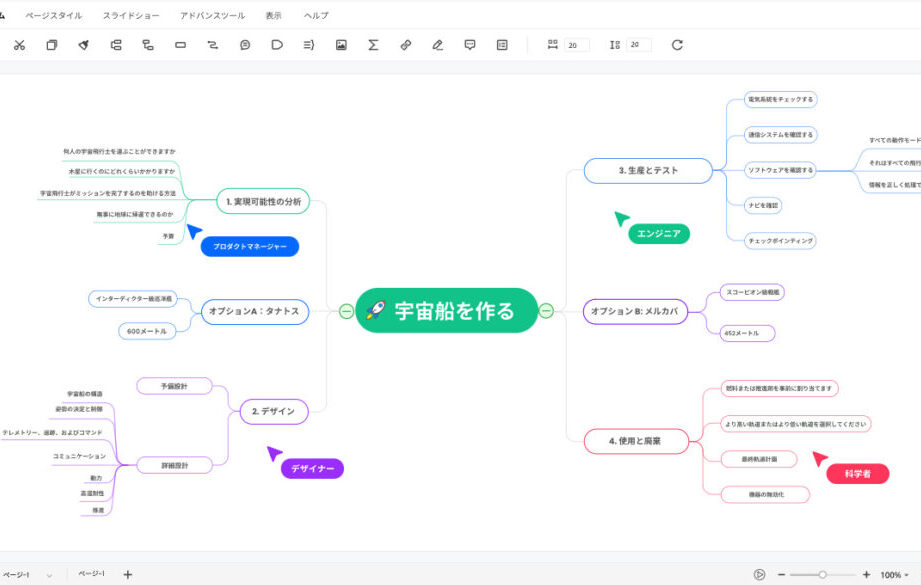The height and width of the screenshot is (585, 921).
Task: Set the horizontal spacing field value 20
Action: 576,45
